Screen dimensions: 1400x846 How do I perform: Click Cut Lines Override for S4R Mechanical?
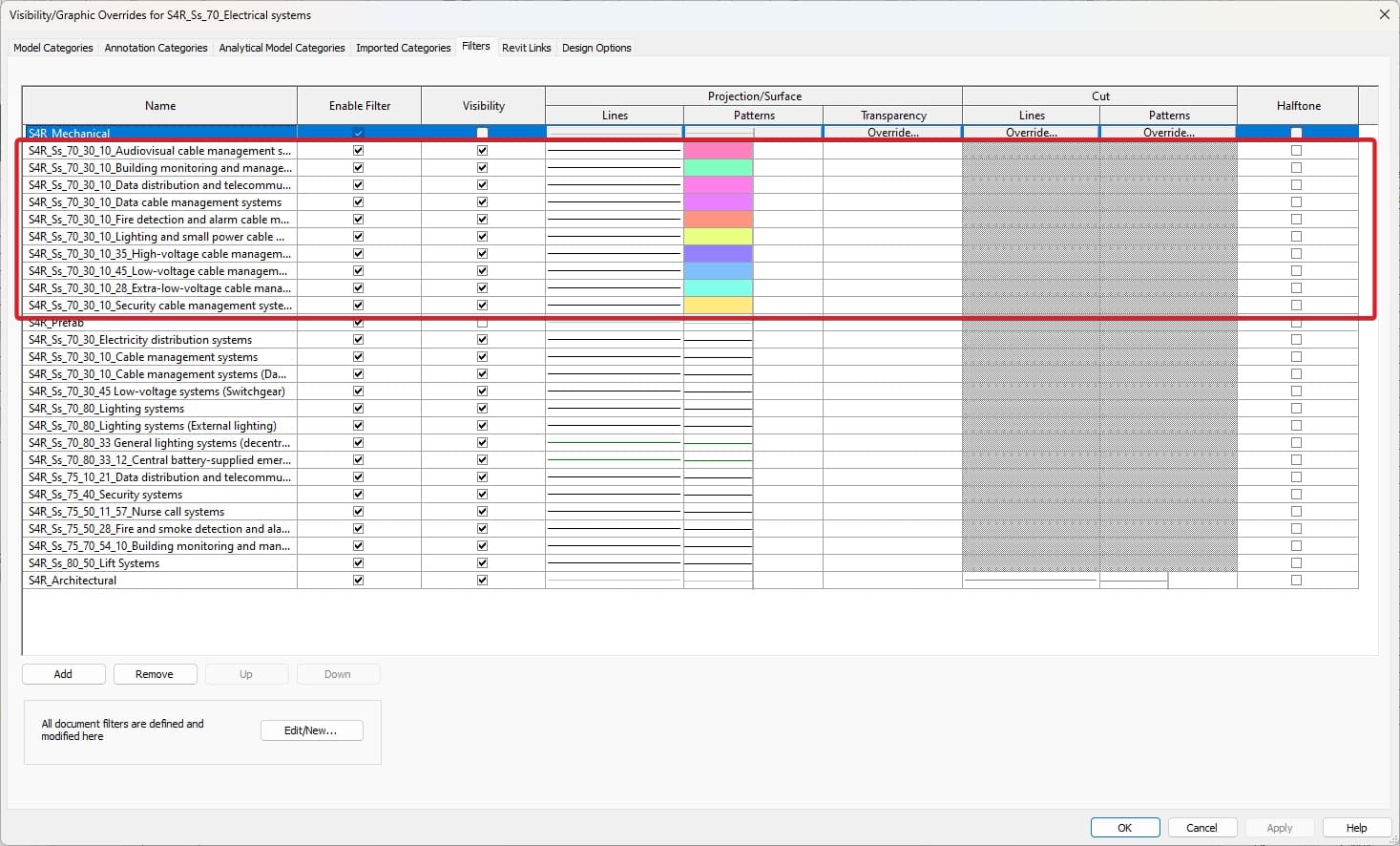tap(1031, 133)
